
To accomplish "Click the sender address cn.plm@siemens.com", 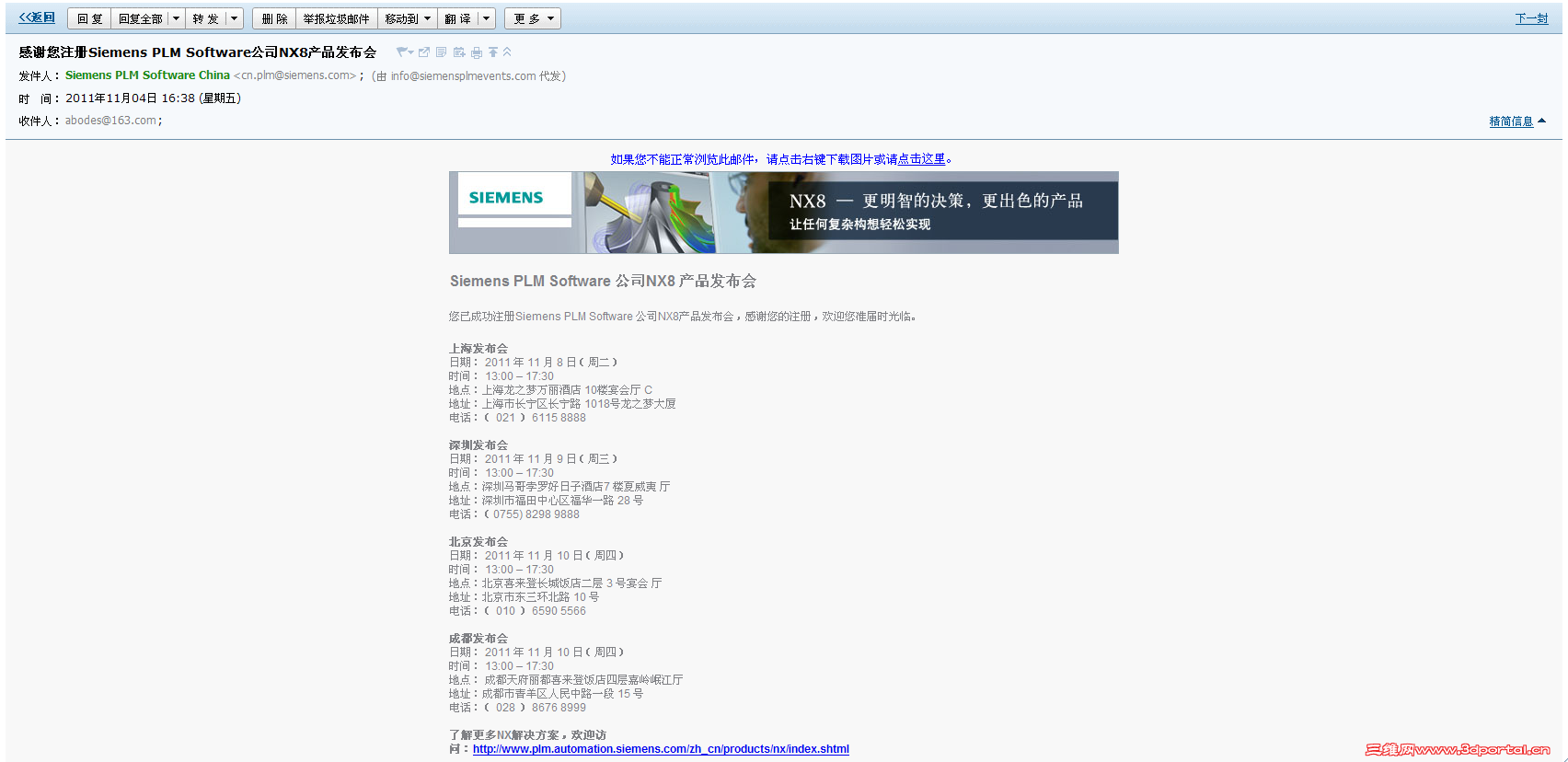I will pos(294,75).
